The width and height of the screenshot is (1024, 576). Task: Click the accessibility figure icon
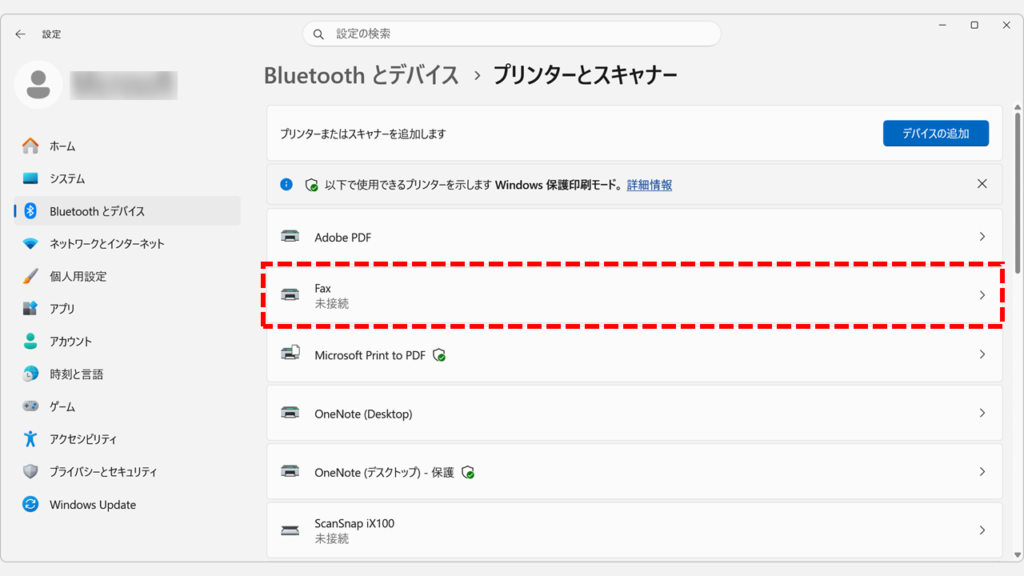(30, 439)
